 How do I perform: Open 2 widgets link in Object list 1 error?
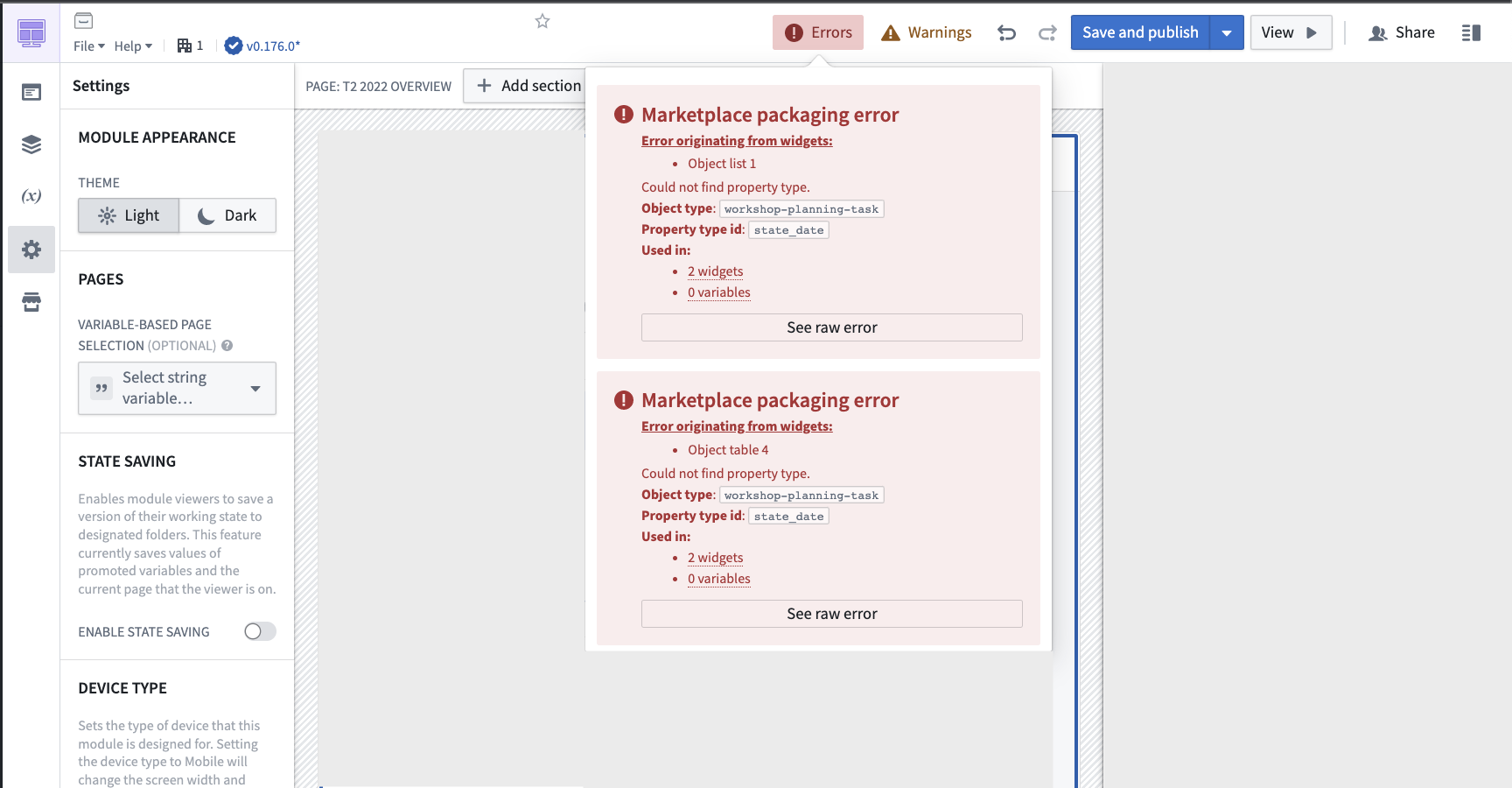coord(715,271)
